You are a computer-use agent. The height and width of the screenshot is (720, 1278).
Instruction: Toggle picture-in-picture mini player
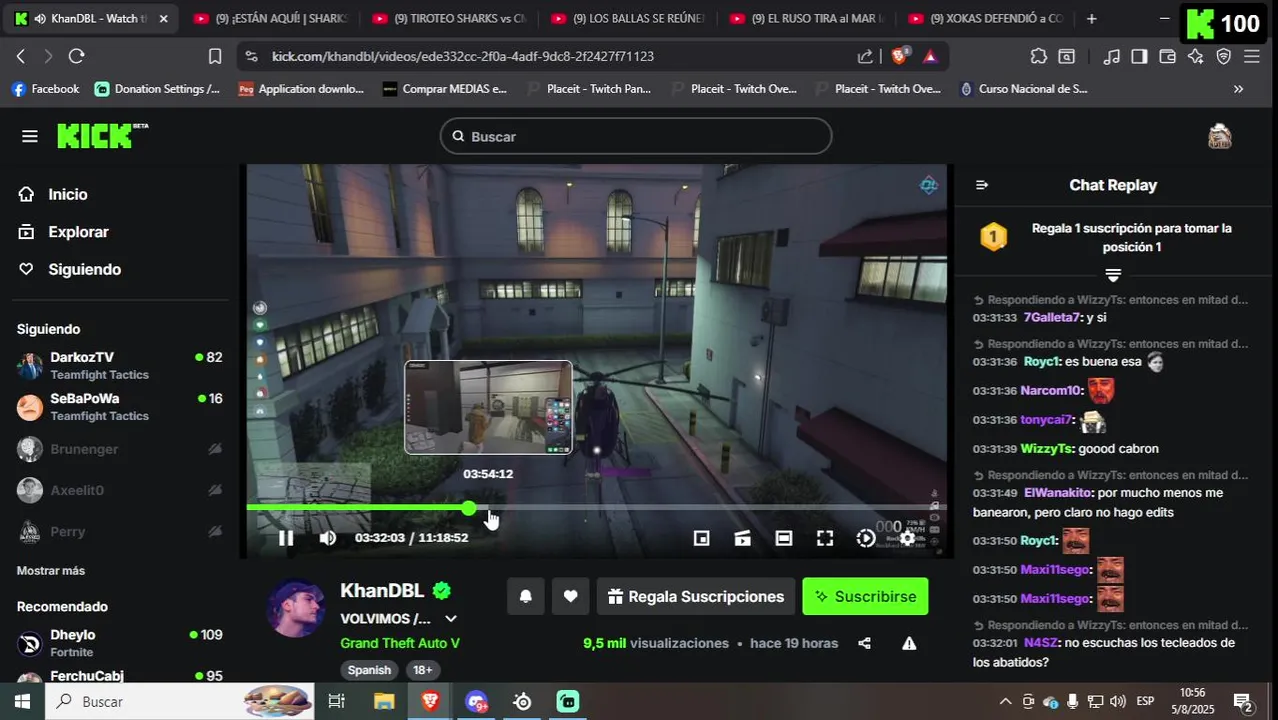click(x=702, y=538)
